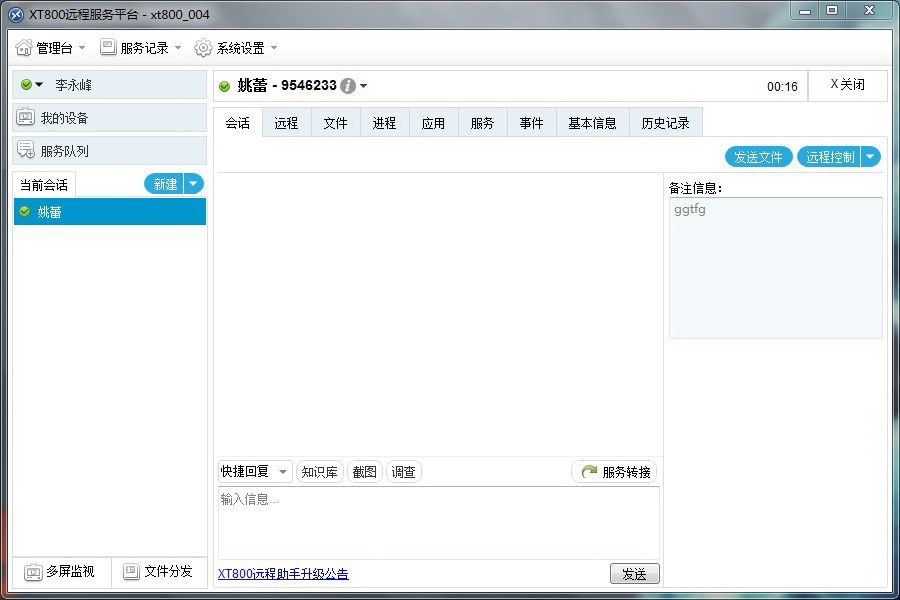The height and width of the screenshot is (600, 900).
Task: Open the 管理台 dropdown arrow
Action: [82, 48]
